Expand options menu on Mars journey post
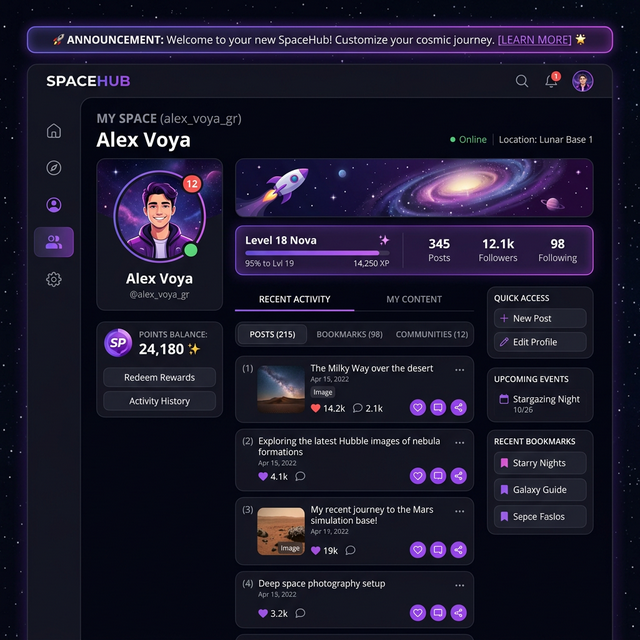This screenshot has height=640, width=640. (x=460, y=511)
